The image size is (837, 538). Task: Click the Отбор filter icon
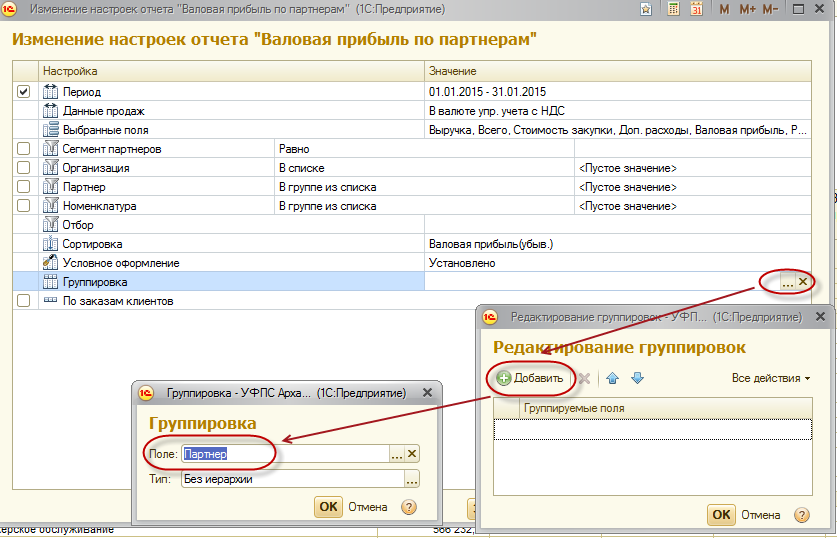pyautogui.click(x=50, y=225)
